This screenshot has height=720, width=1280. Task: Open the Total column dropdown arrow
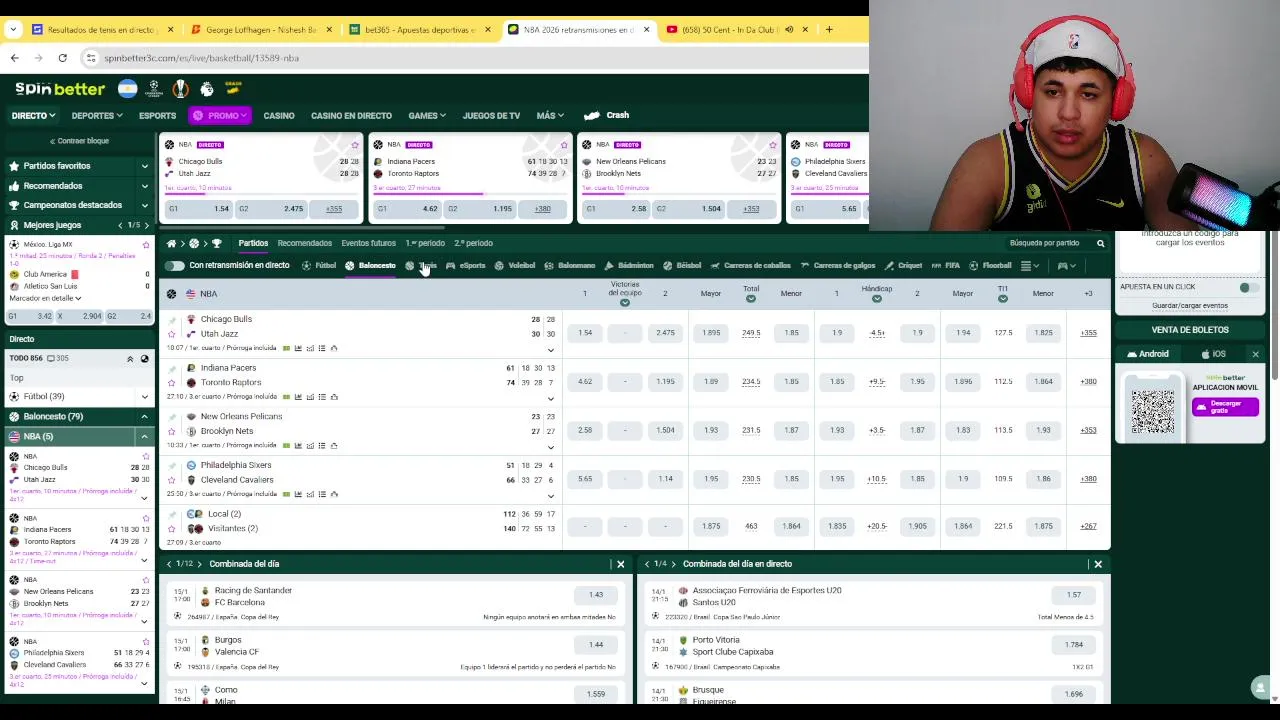[751, 299]
